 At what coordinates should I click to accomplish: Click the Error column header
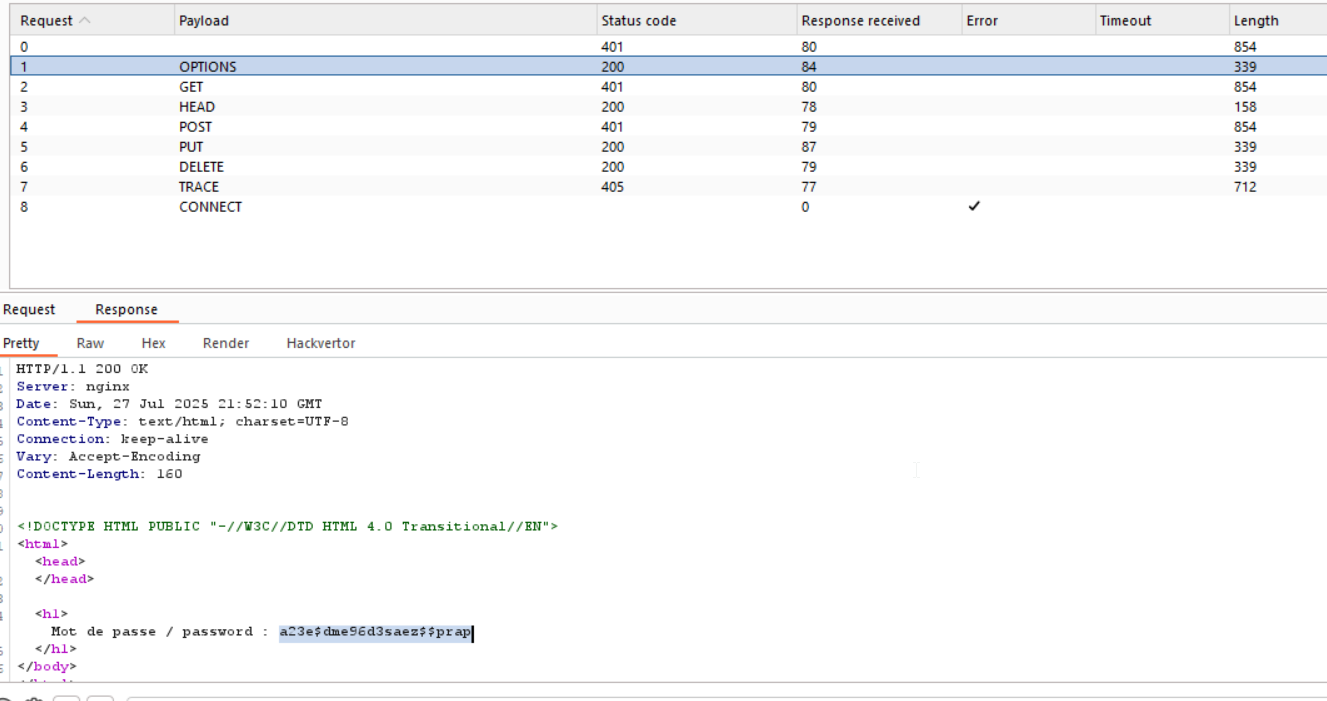click(x=982, y=21)
